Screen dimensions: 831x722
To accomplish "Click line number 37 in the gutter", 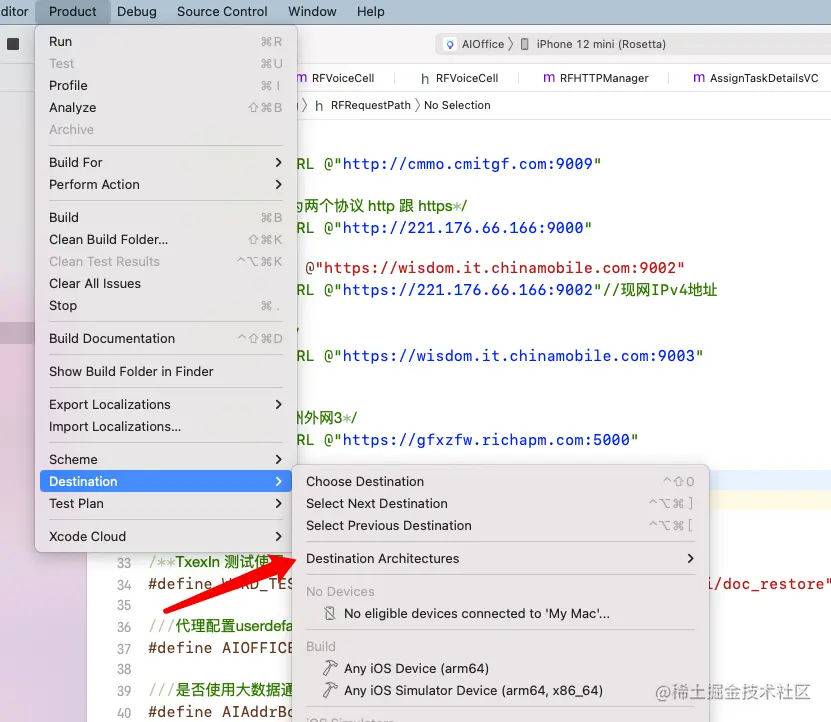I will [124, 649].
